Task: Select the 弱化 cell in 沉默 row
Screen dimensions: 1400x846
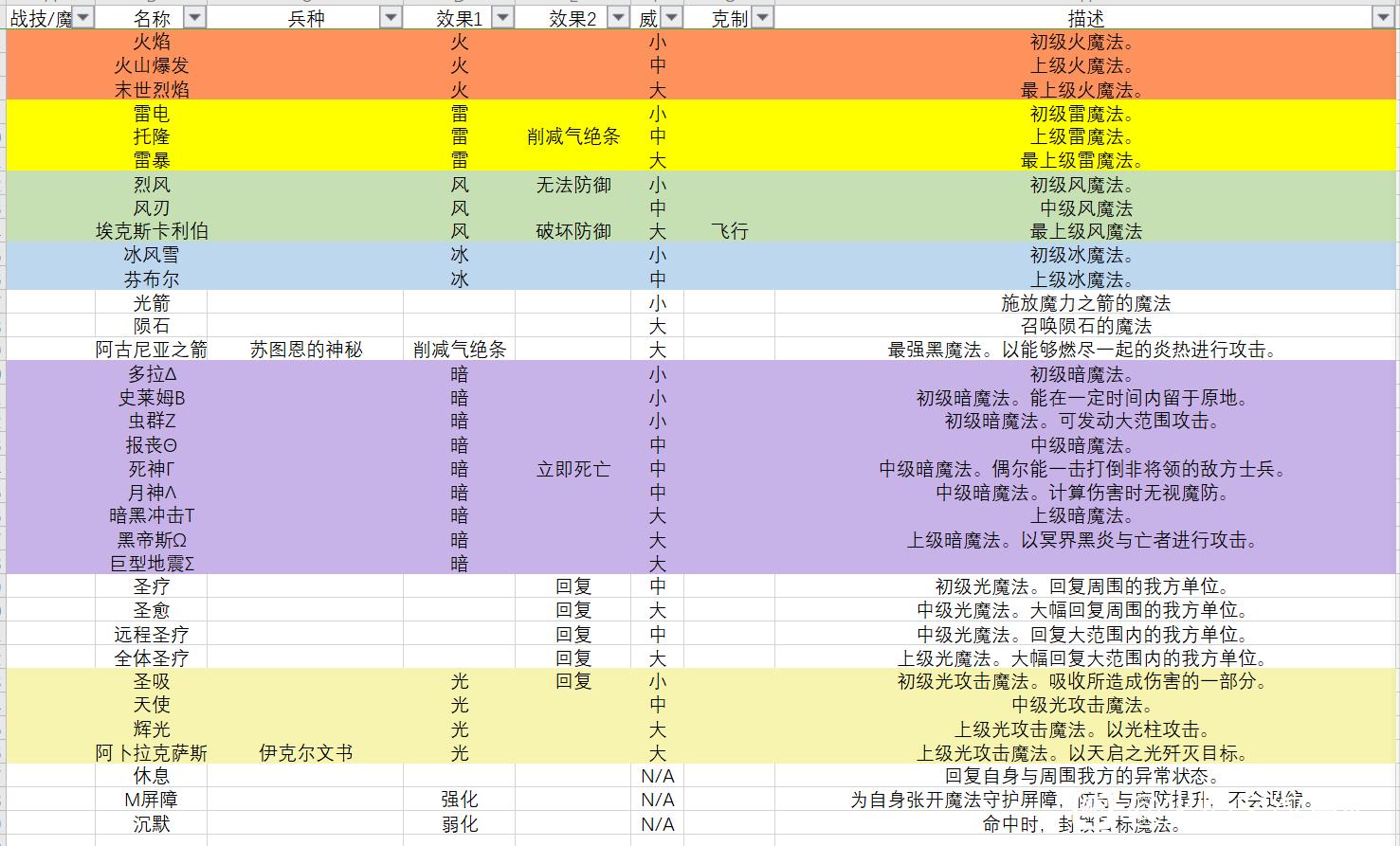Action: coord(460,824)
